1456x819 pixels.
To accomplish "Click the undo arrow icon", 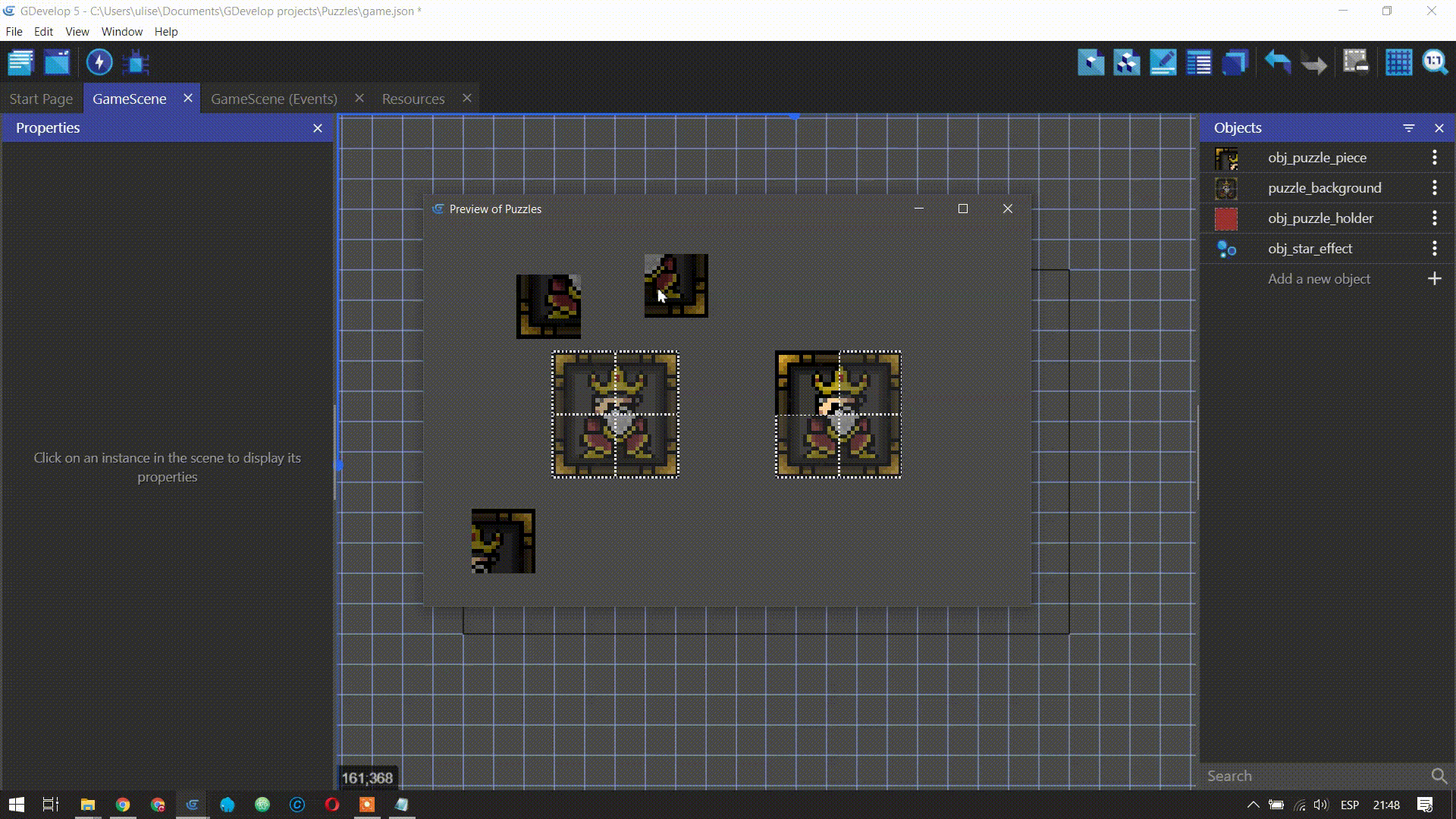I will coord(1278,62).
